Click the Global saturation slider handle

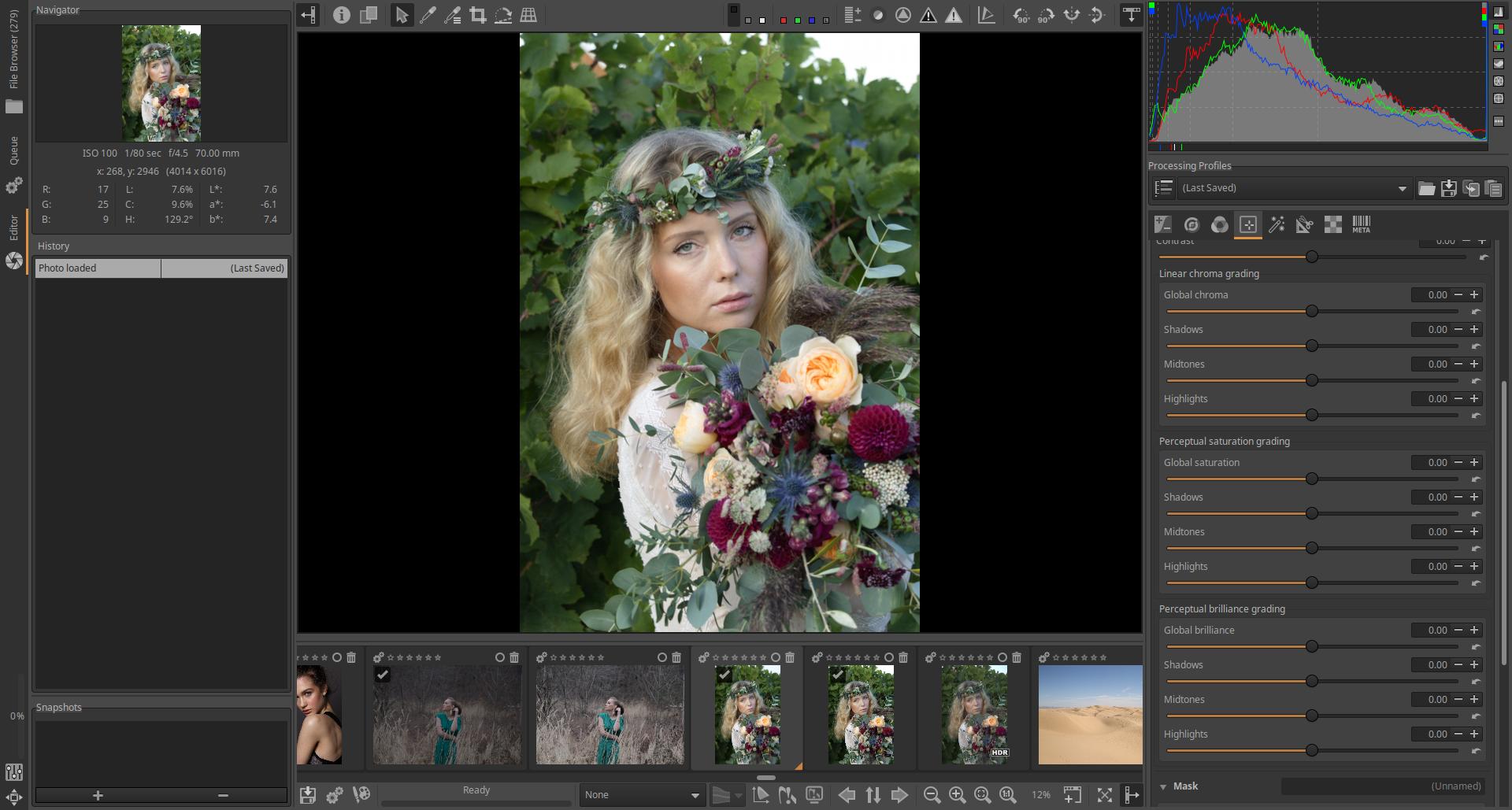[1311, 479]
